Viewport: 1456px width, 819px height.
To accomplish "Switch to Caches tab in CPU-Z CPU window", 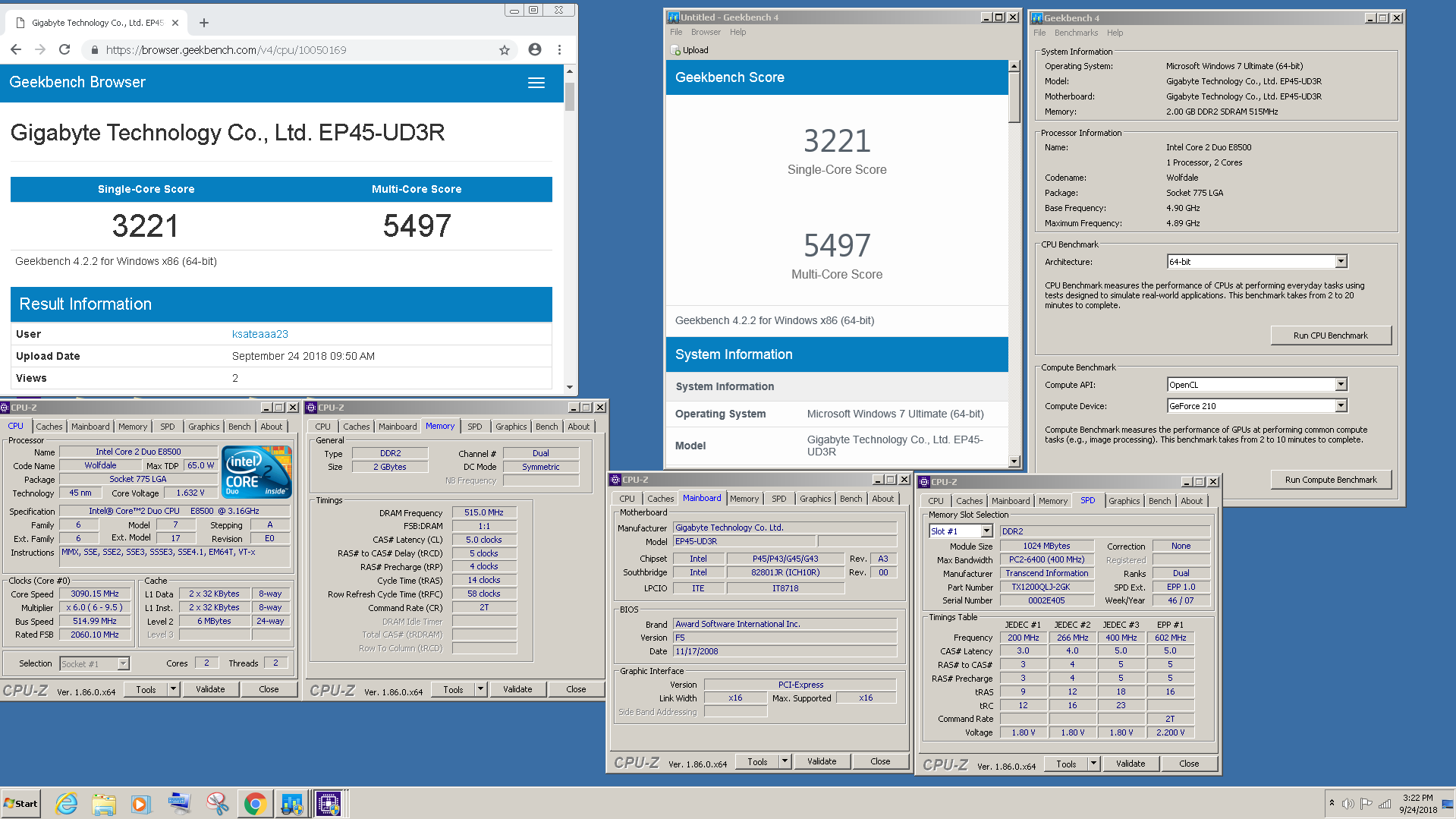I will click(49, 427).
